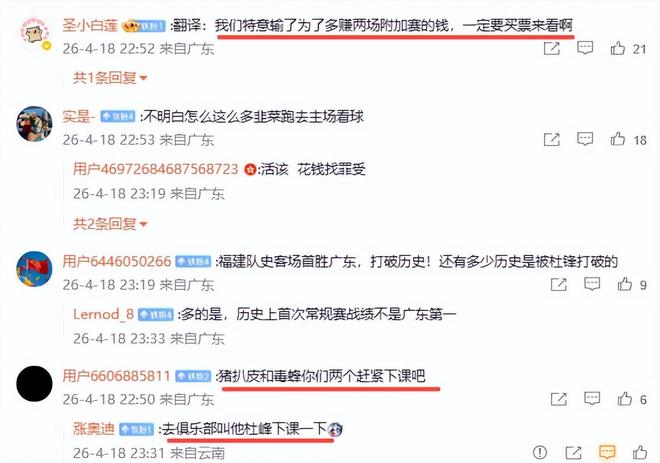
Task: Click the black avatar of 用户6606885811
Action: [x=35, y=384]
